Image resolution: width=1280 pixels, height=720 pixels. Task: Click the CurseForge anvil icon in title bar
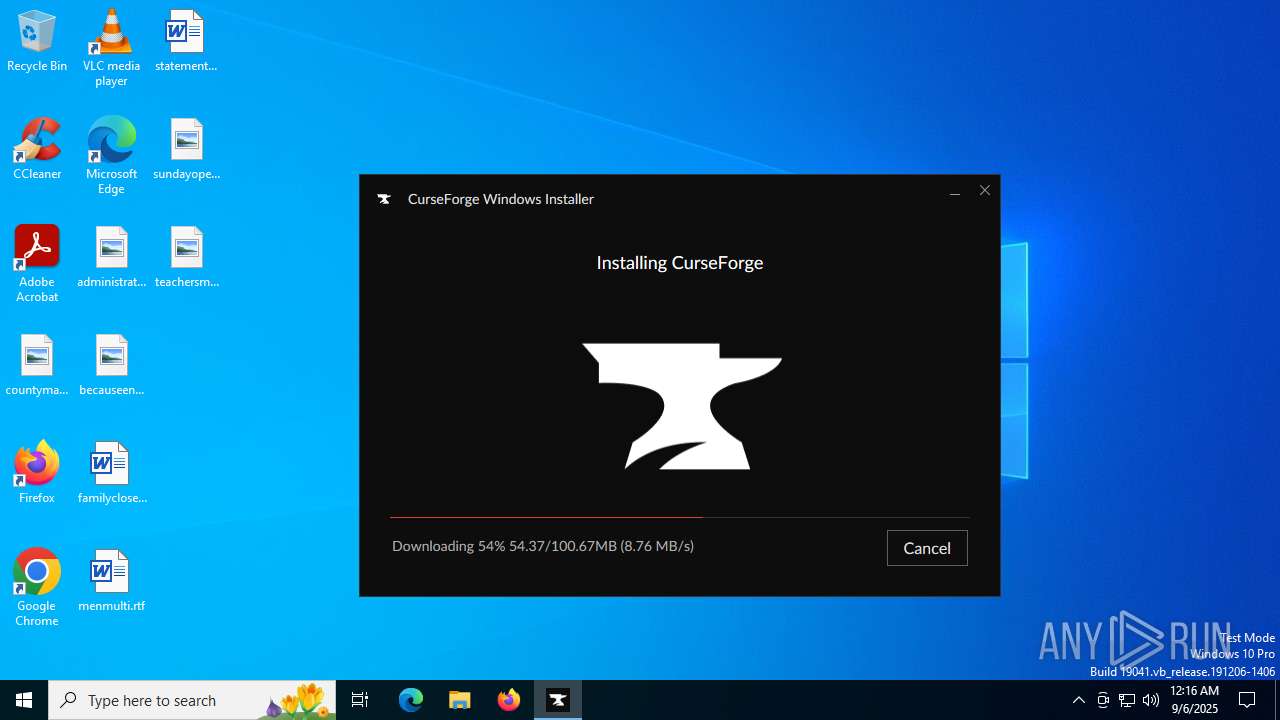pos(383,199)
